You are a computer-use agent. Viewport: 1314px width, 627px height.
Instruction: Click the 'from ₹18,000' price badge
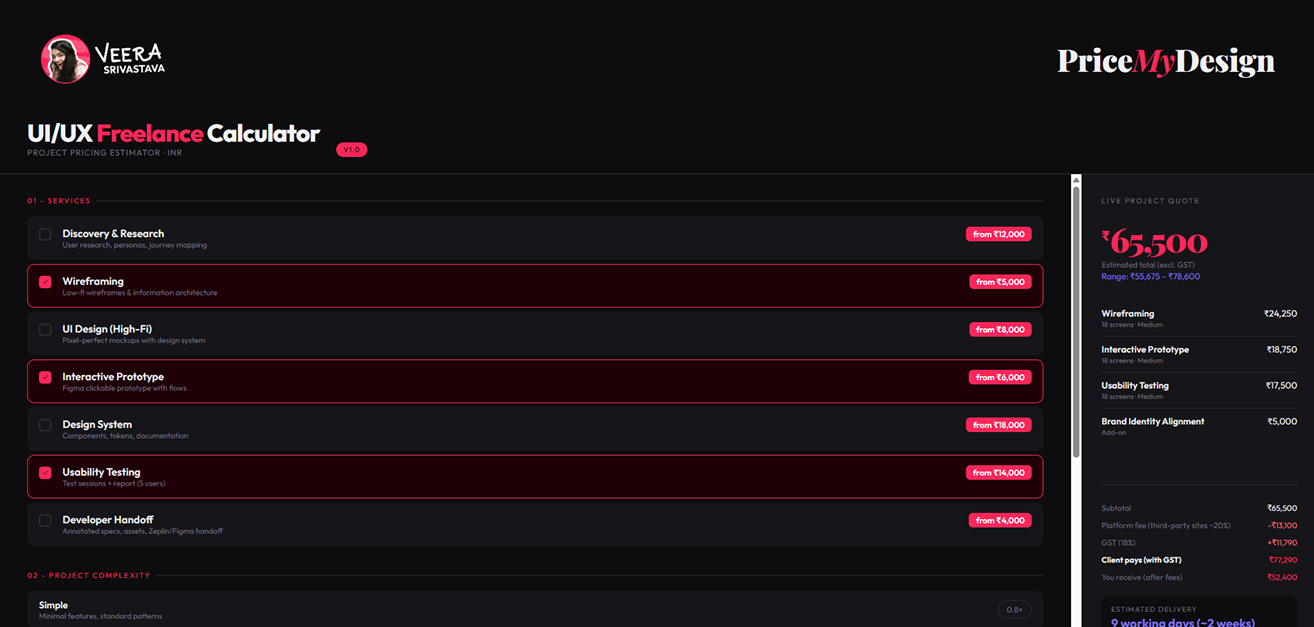pos(998,425)
